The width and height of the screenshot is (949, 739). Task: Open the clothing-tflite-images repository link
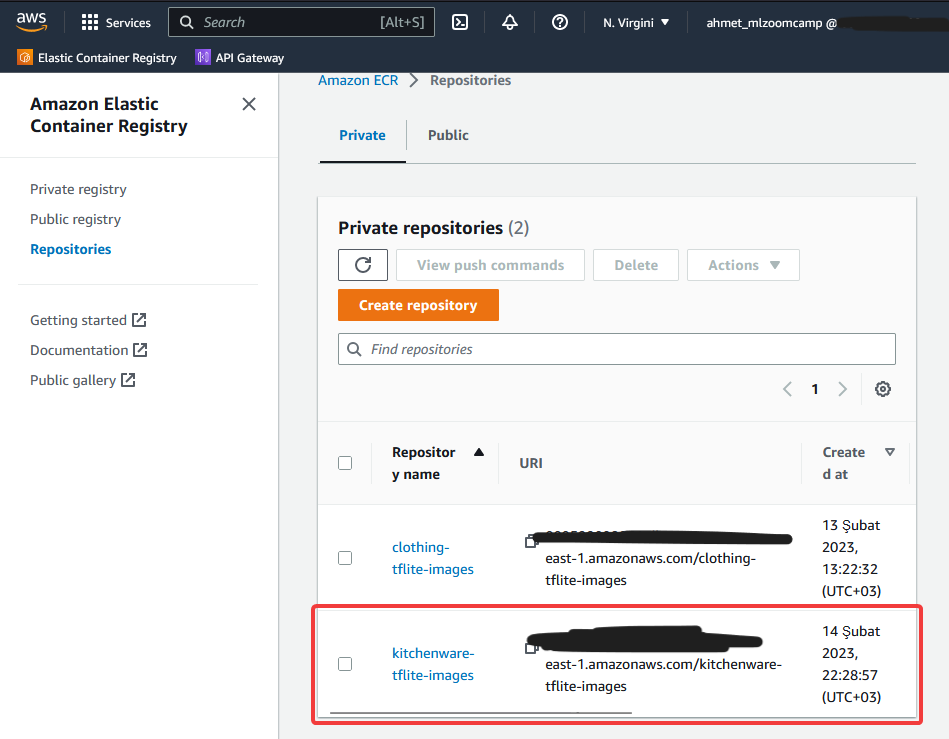click(433, 558)
